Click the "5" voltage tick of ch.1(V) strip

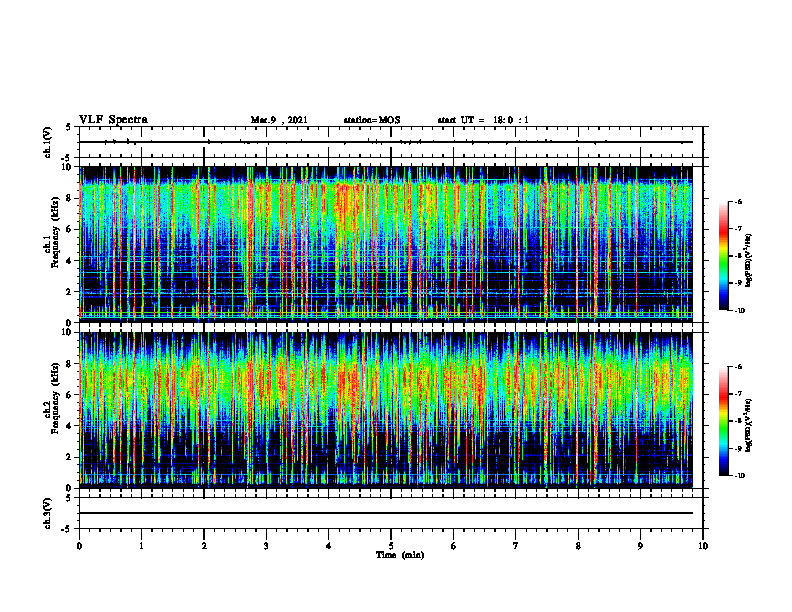pyautogui.click(x=68, y=127)
